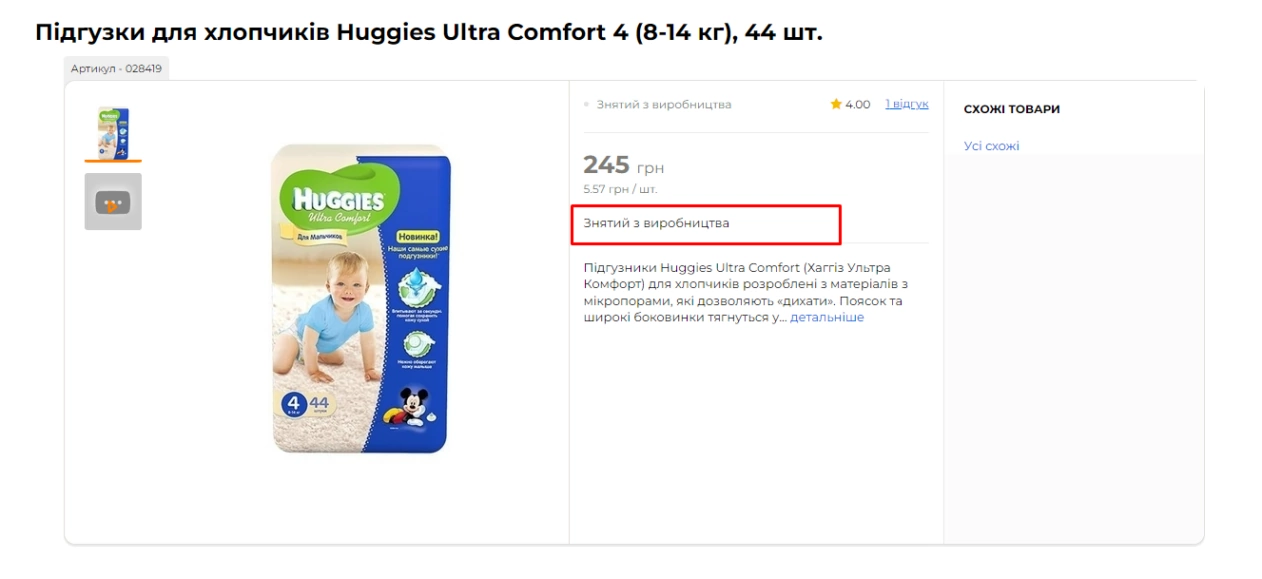Click the 4.00 rating value
The image size is (1262, 579).
point(858,104)
